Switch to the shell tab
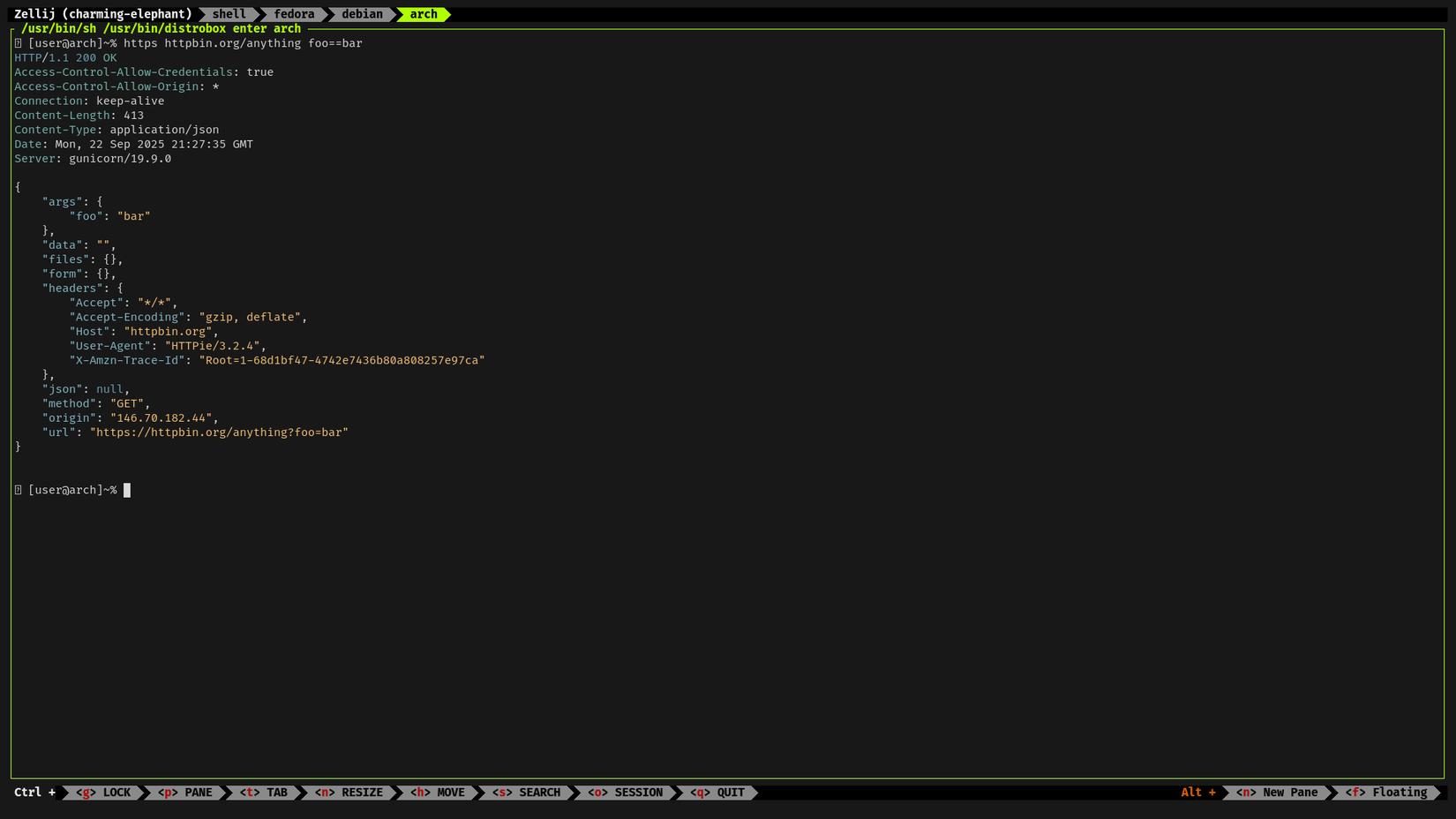1456x819 pixels. coord(229,14)
